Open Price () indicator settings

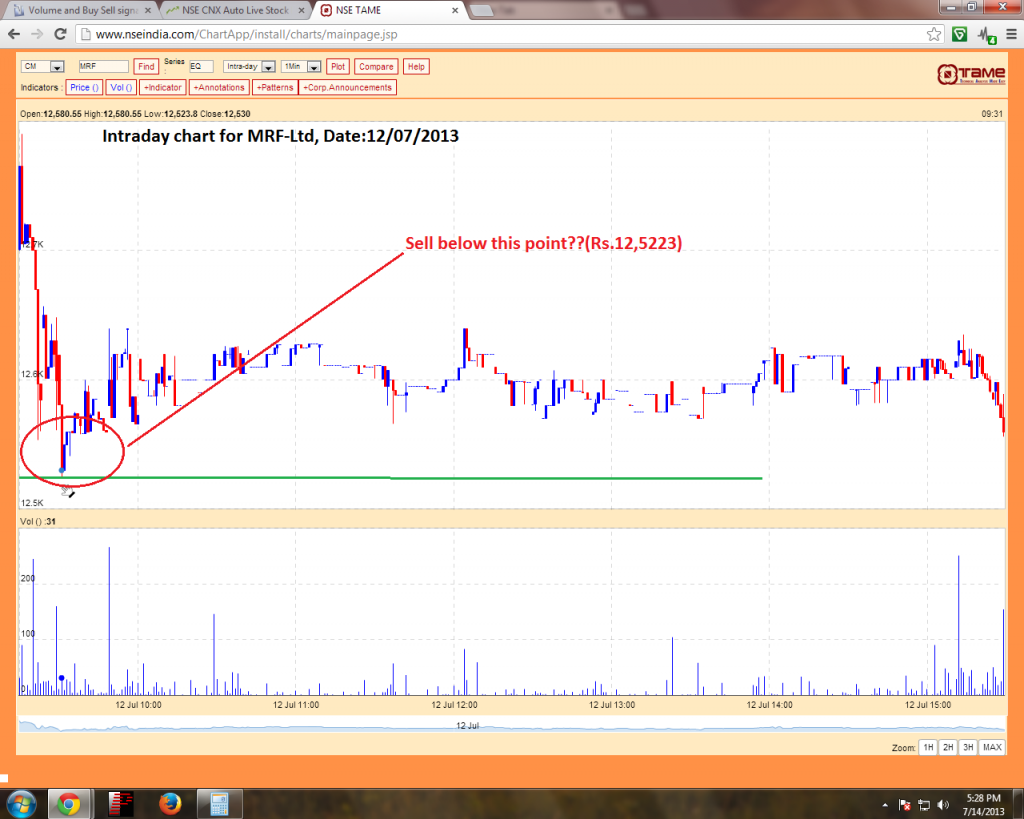click(84, 88)
